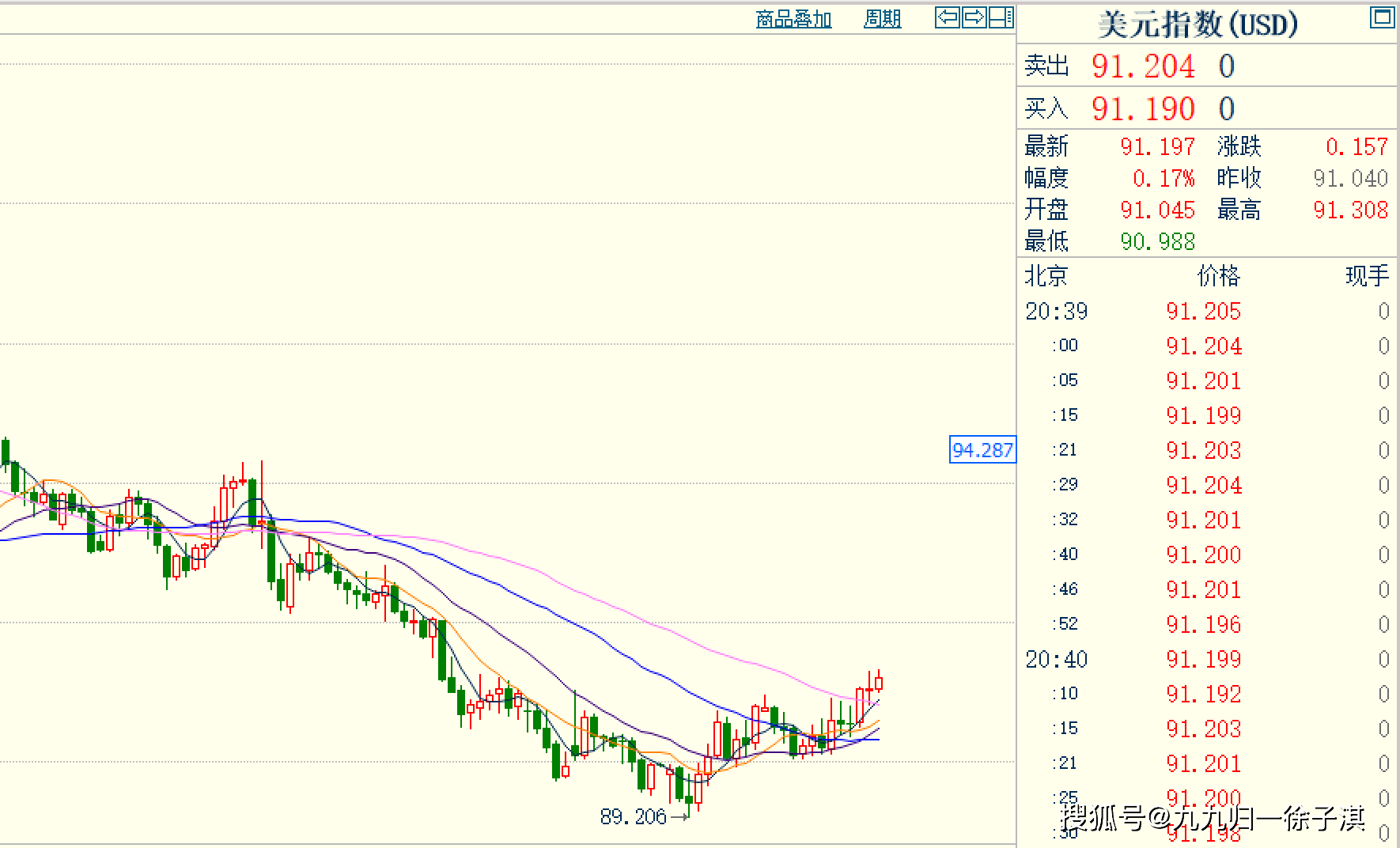The height and width of the screenshot is (848, 1400).
Task: Select the 卖出 price 91.204
Action: click(1143, 66)
